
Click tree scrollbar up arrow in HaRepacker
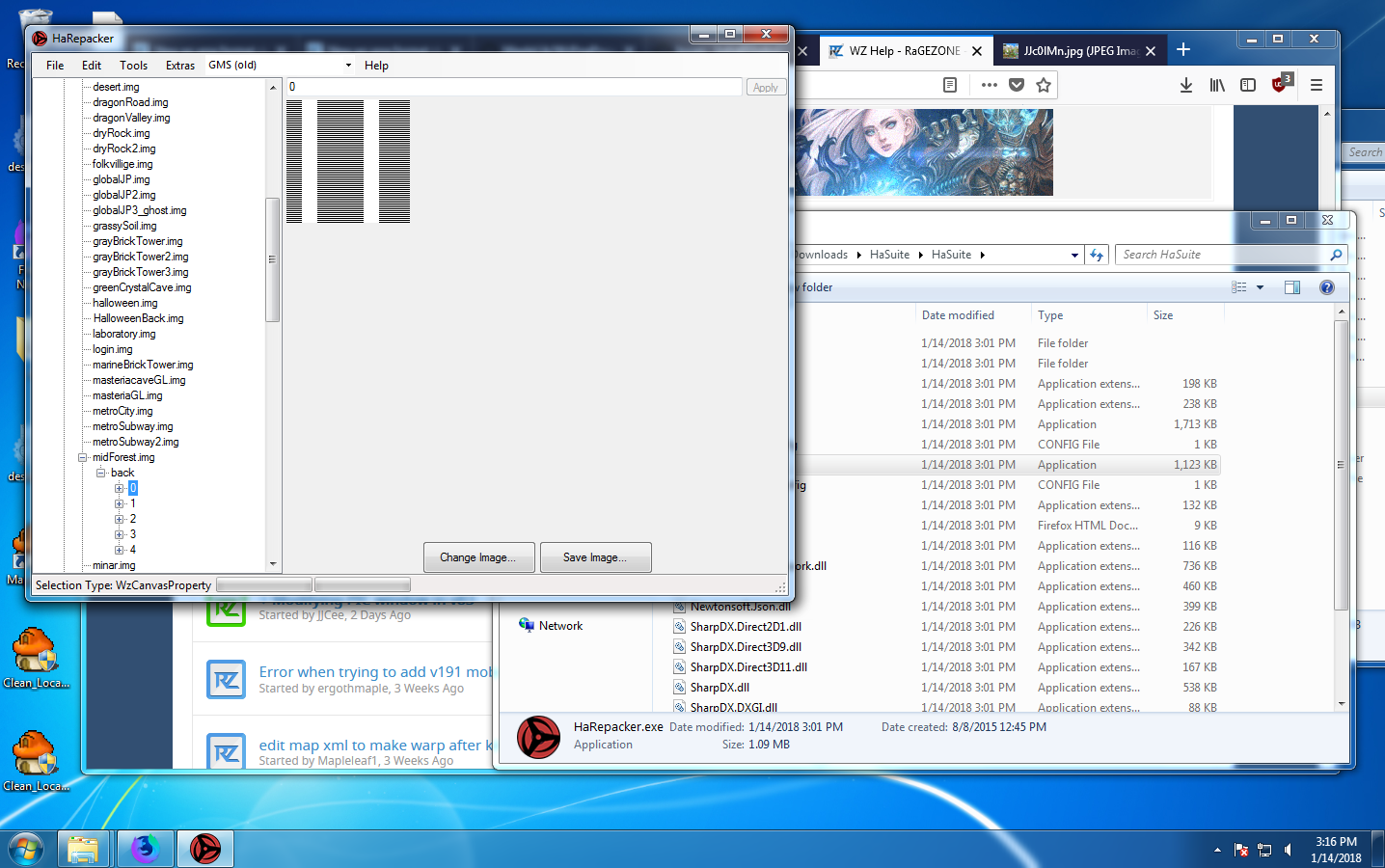[x=273, y=88]
